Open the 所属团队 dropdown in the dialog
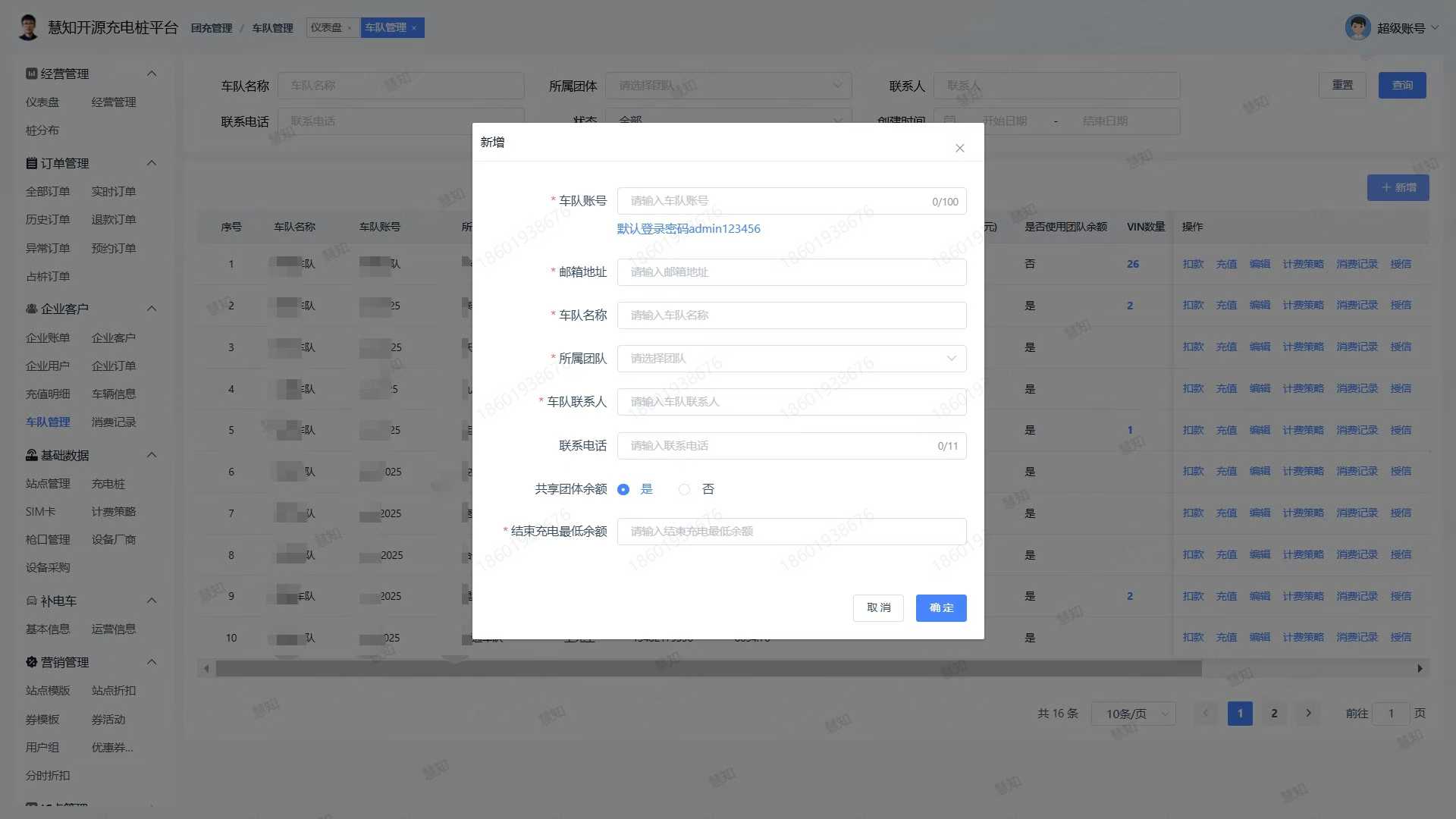This screenshot has width=1456, height=819. pyautogui.click(x=791, y=359)
